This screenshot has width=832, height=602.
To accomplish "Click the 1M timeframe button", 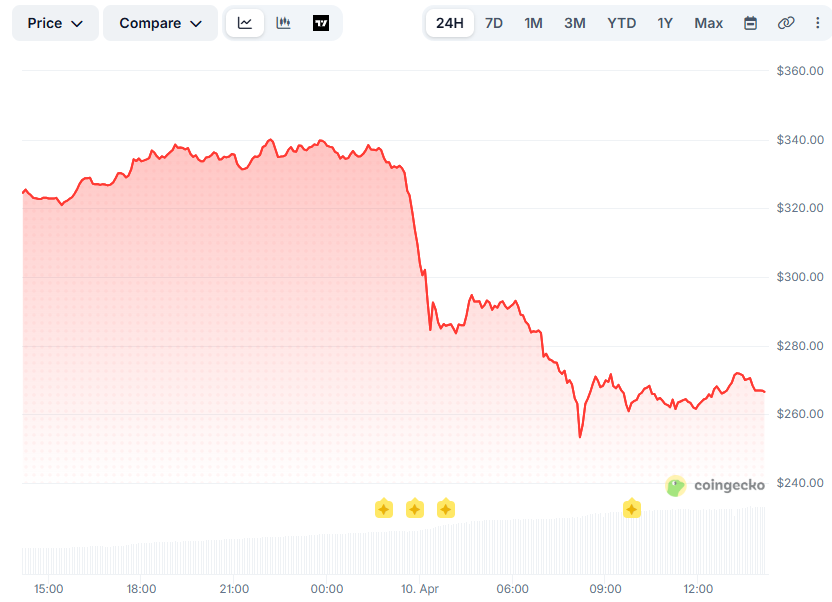I will point(533,22).
